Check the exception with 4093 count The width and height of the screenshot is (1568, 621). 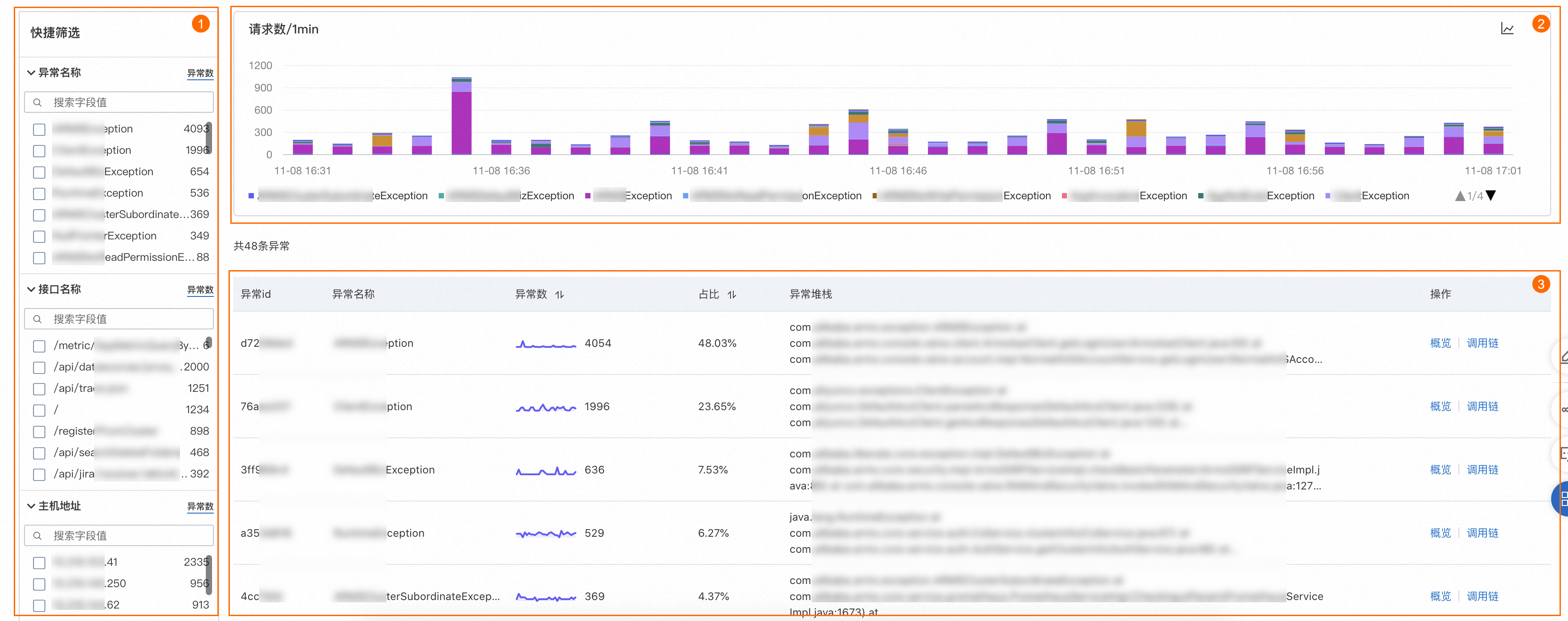[x=40, y=129]
